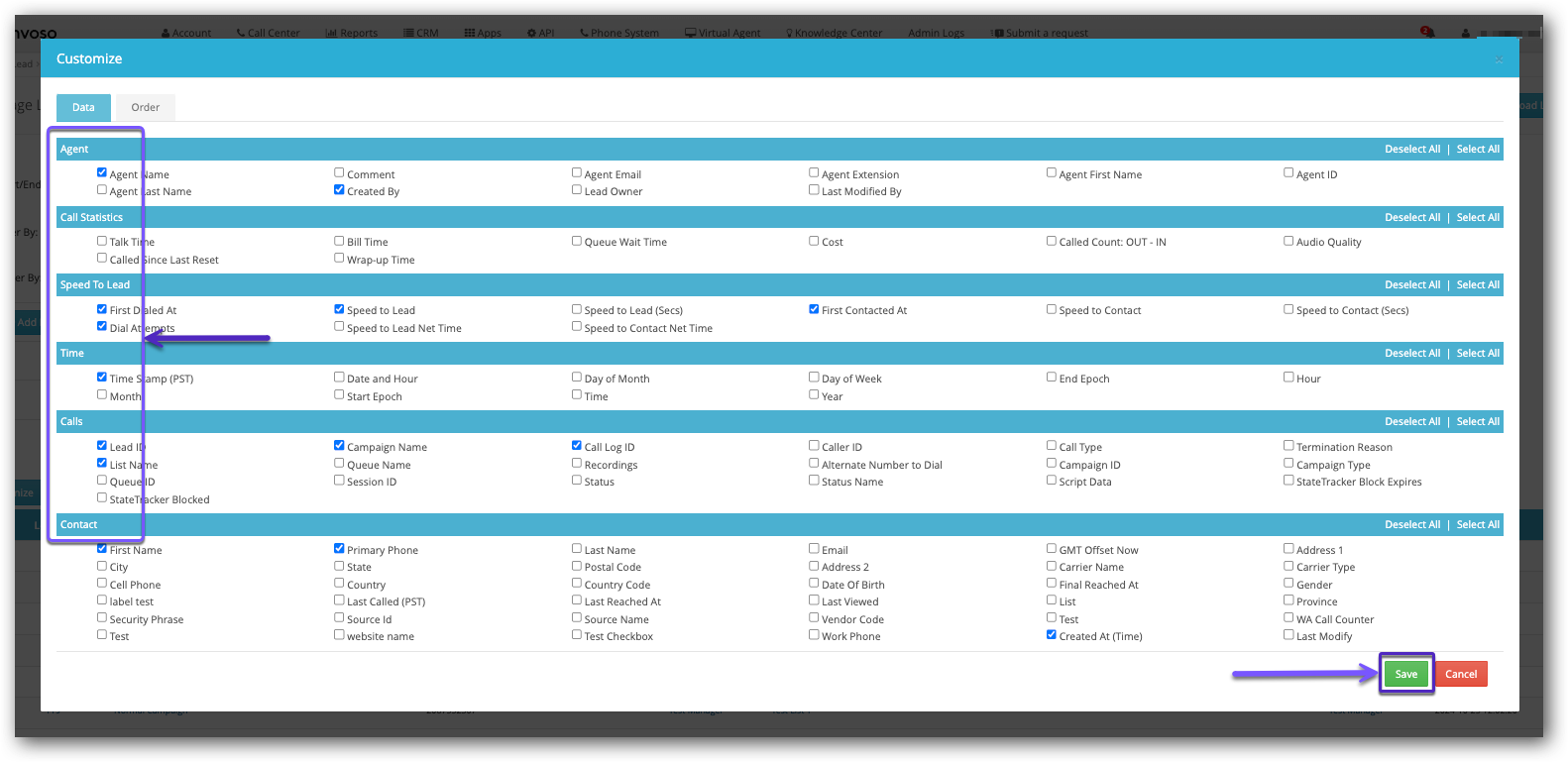This screenshot has height=762, width=1568.
Task: Open the CRM menu
Action: 421,33
